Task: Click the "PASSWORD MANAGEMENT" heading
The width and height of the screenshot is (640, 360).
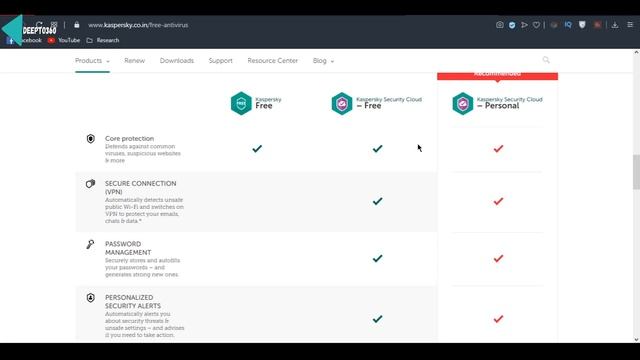Action: click(128, 248)
